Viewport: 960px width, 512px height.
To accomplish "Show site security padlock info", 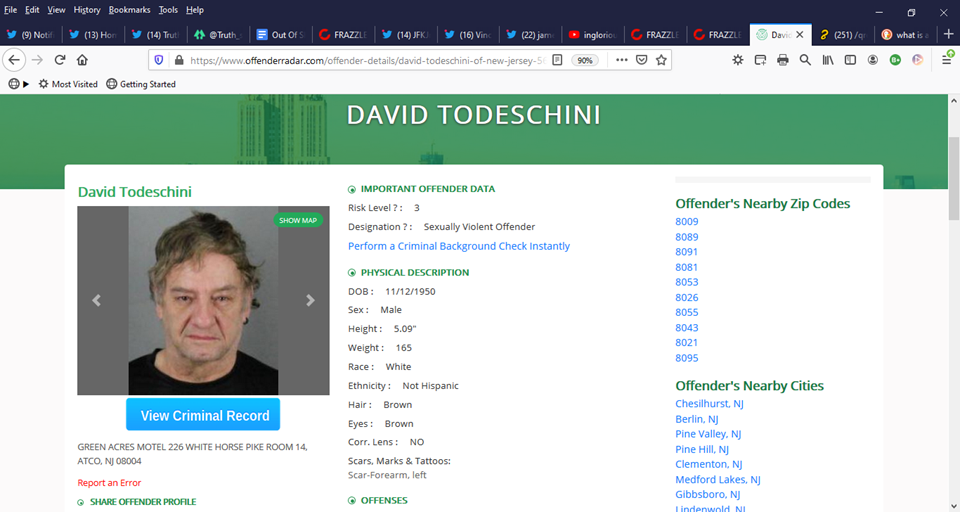I will pyautogui.click(x=179, y=60).
